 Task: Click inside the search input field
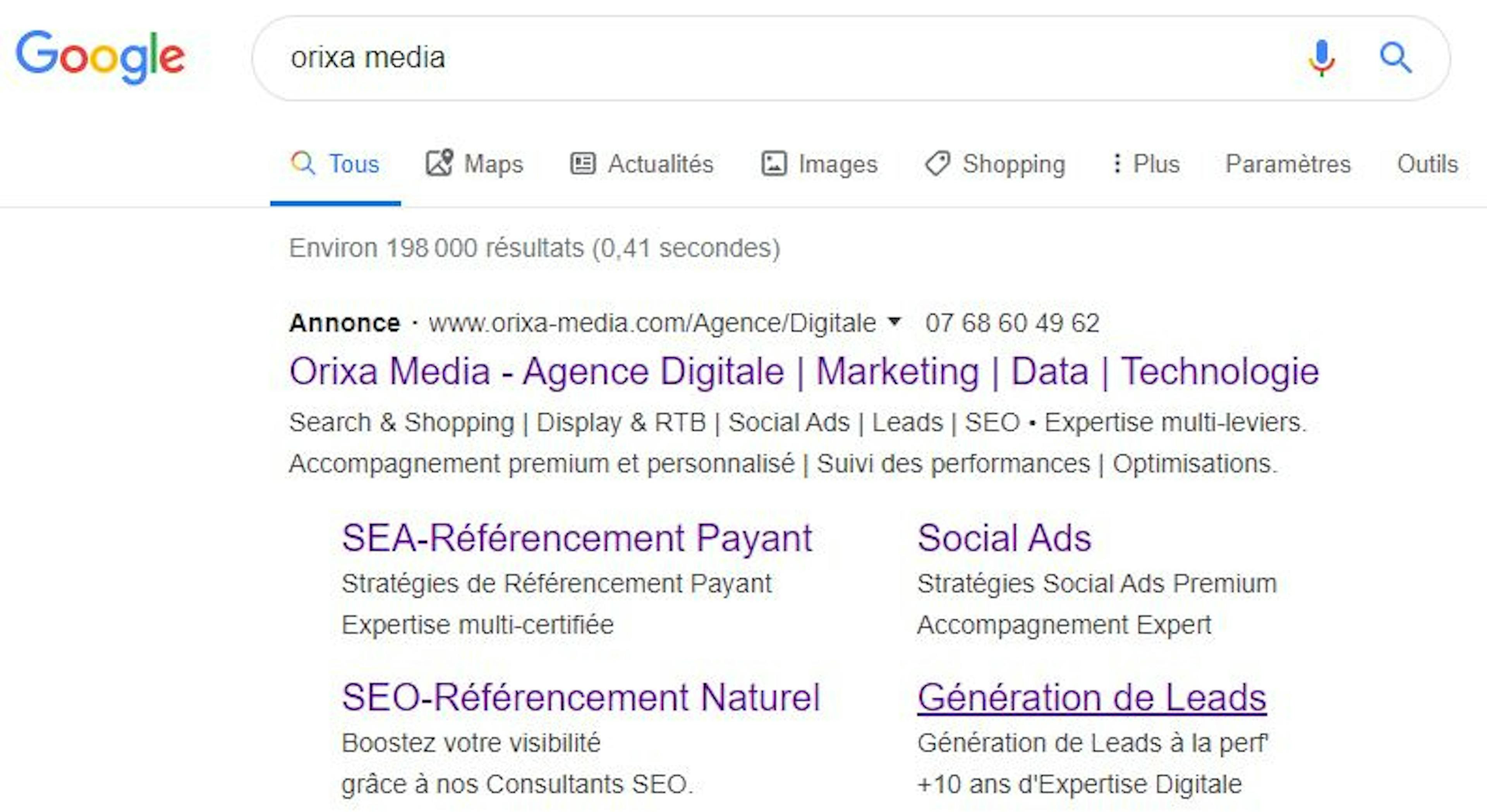(x=693, y=57)
